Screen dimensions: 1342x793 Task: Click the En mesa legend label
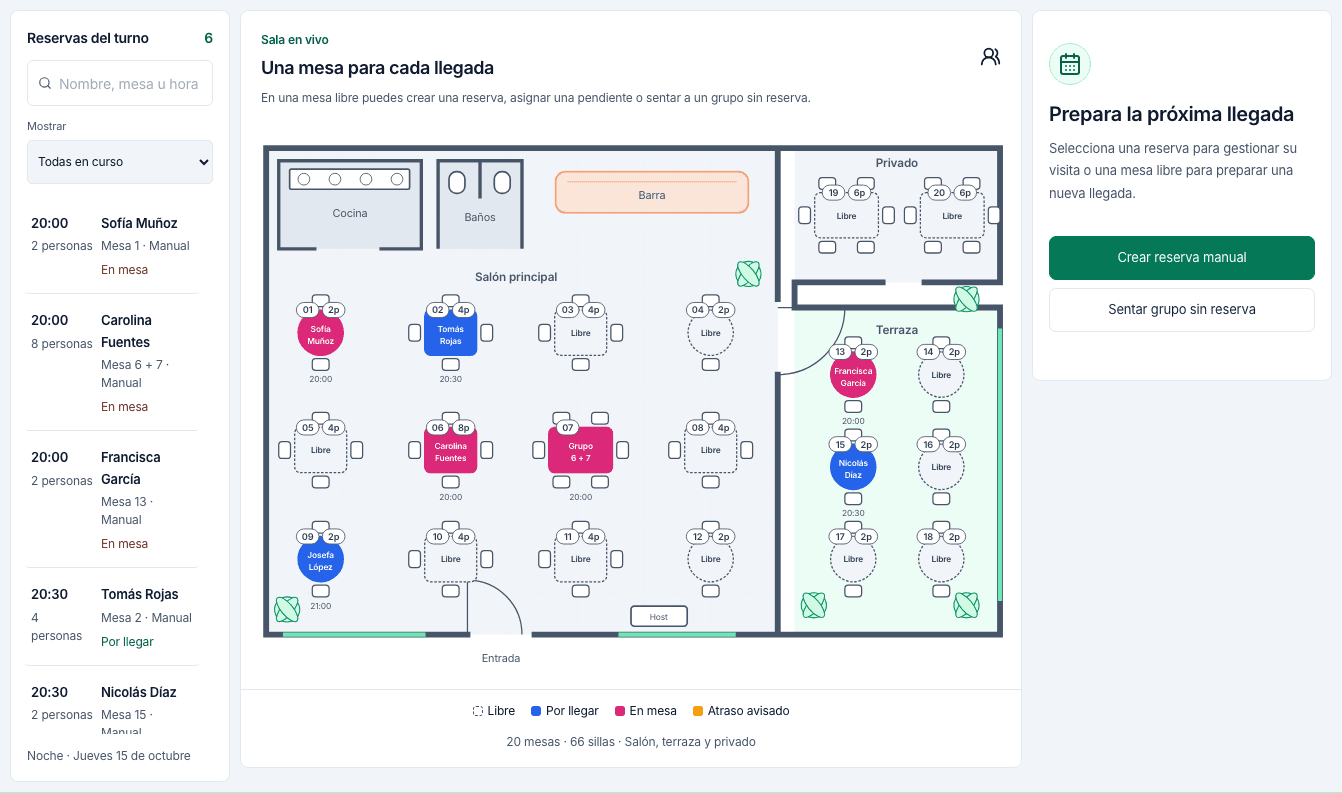pyautogui.click(x=653, y=711)
